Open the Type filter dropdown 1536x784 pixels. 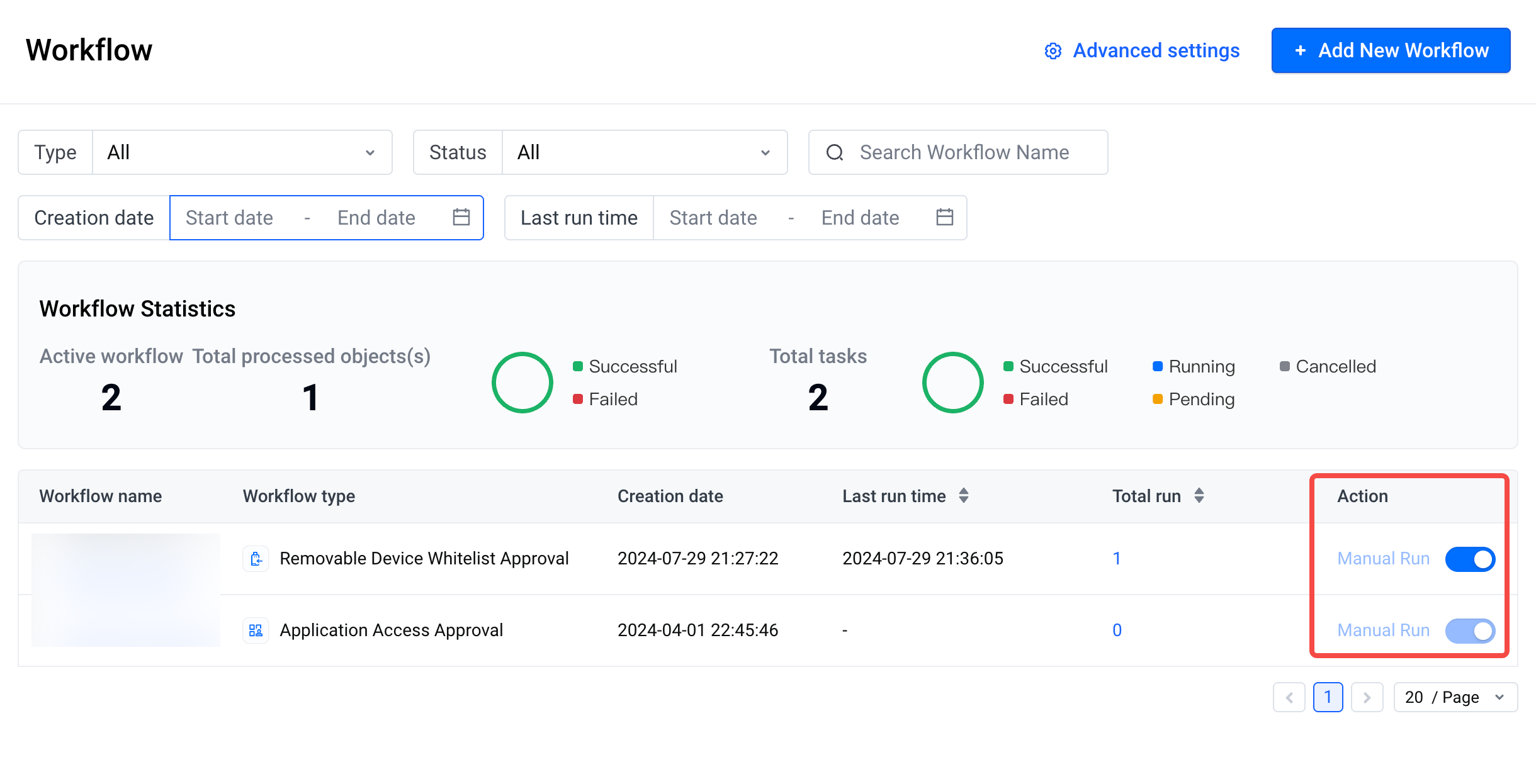click(242, 152)
